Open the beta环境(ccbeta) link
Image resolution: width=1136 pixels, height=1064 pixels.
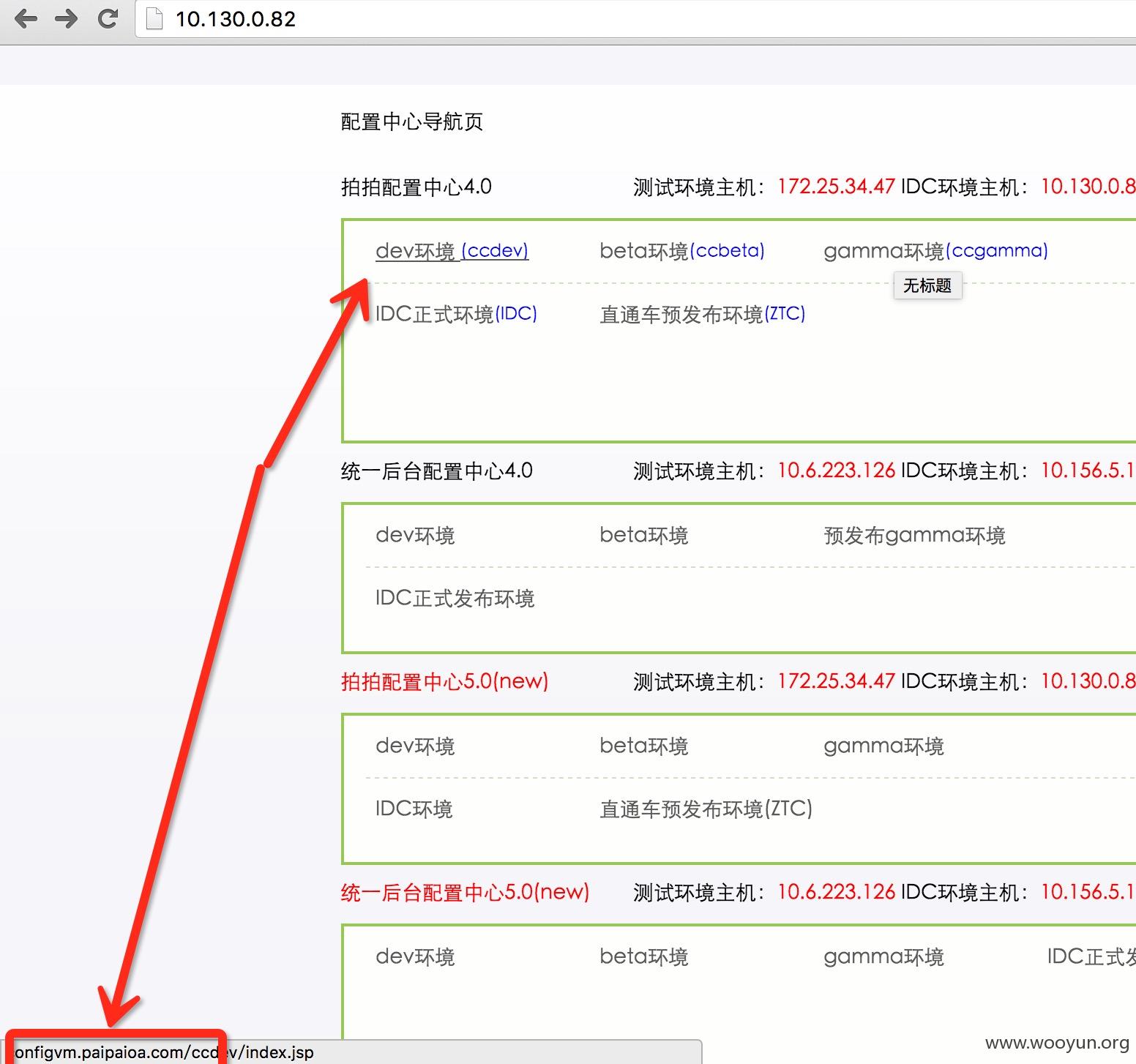point(681,251)
